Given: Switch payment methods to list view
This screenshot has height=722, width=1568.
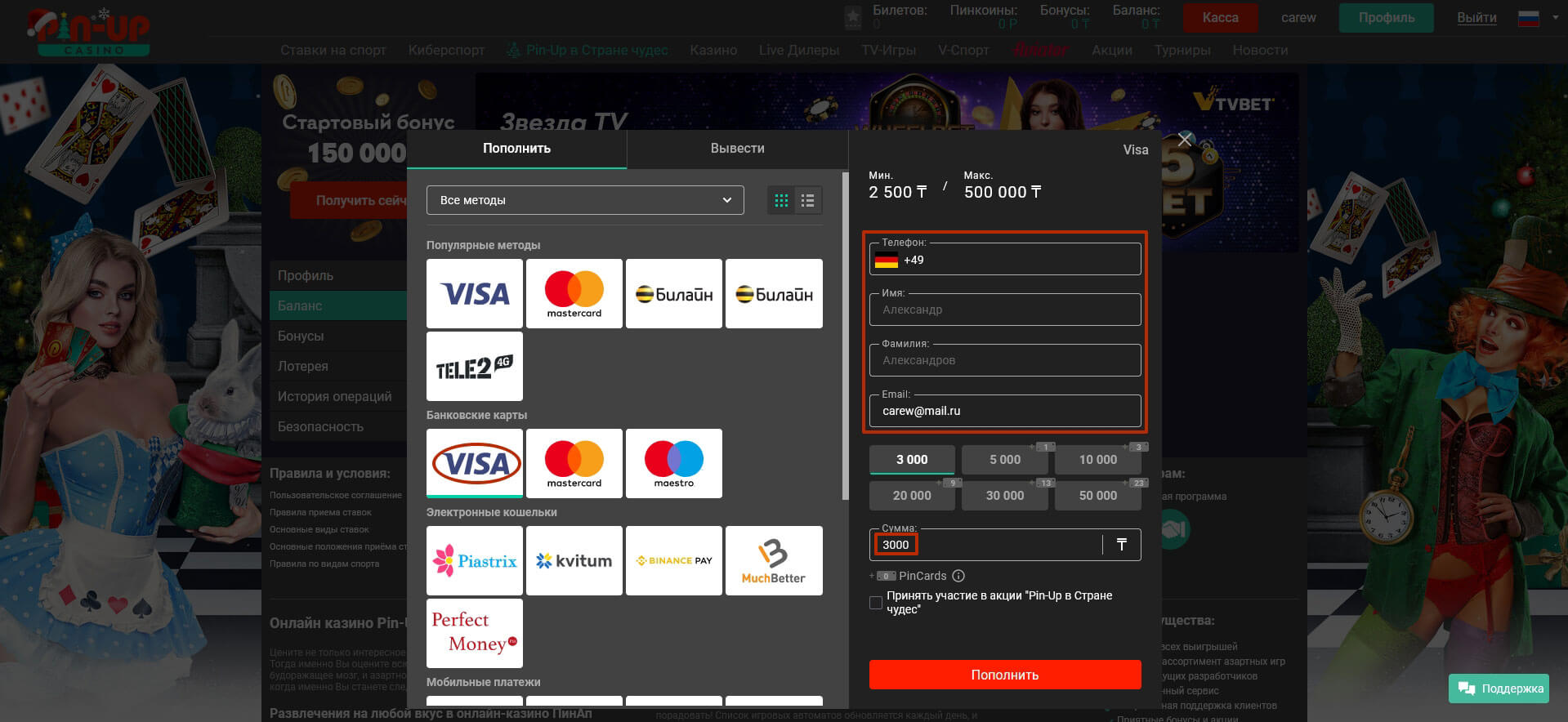Looking at the screenshot, I should tap(807, 200).
